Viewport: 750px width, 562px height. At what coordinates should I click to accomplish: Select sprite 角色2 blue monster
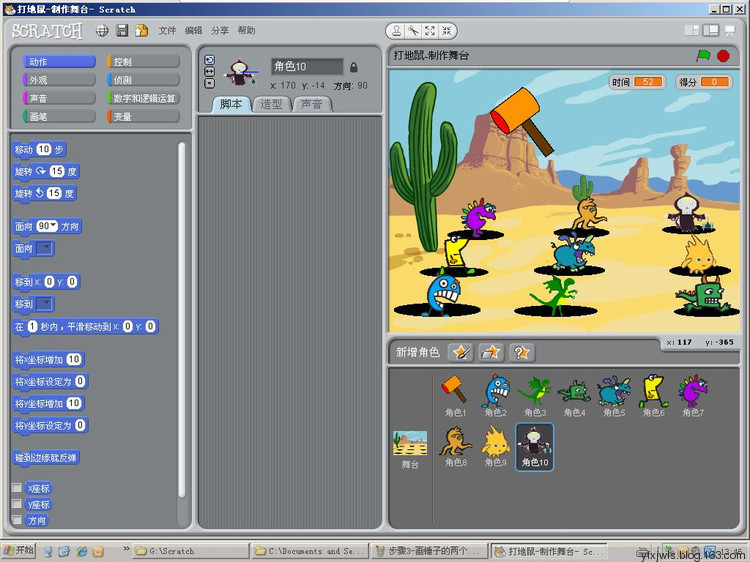496,396
